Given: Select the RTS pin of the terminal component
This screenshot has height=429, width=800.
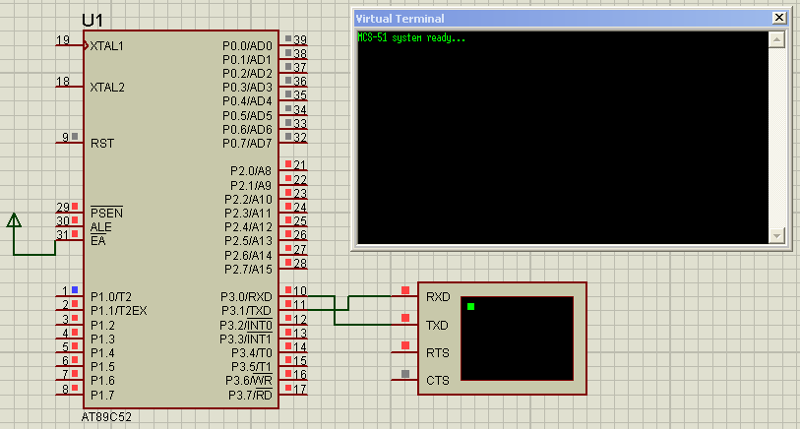Looking at the screenshot, I should tap(405, 347).
